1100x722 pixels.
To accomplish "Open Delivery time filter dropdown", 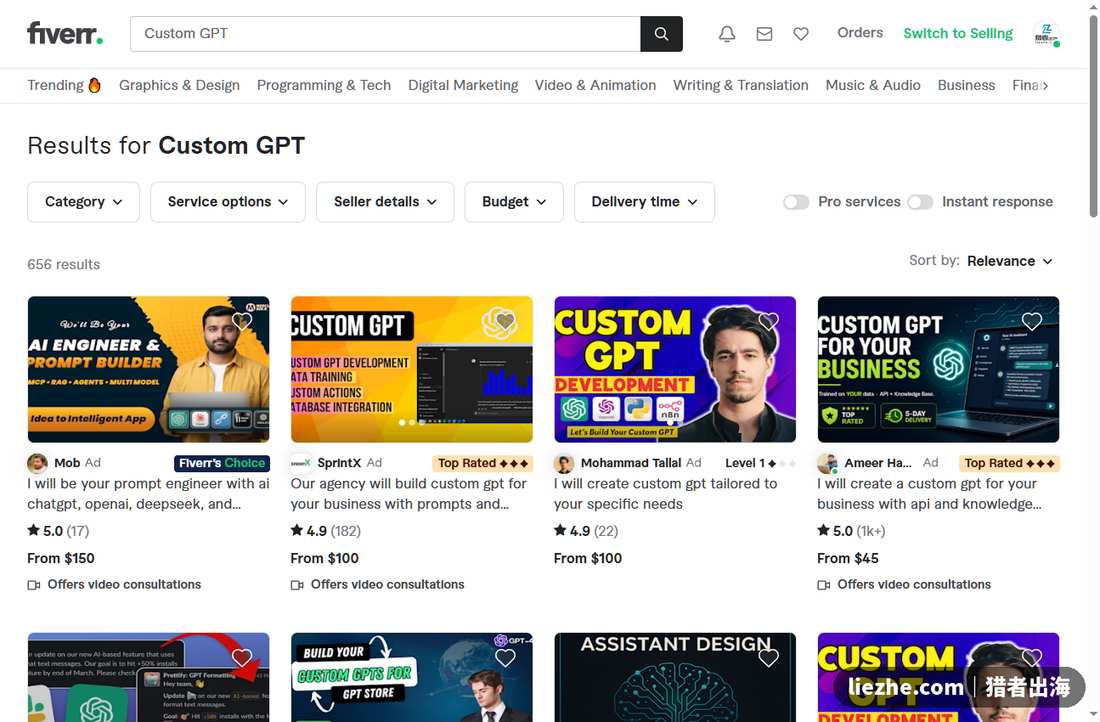I will pos(645,202).
